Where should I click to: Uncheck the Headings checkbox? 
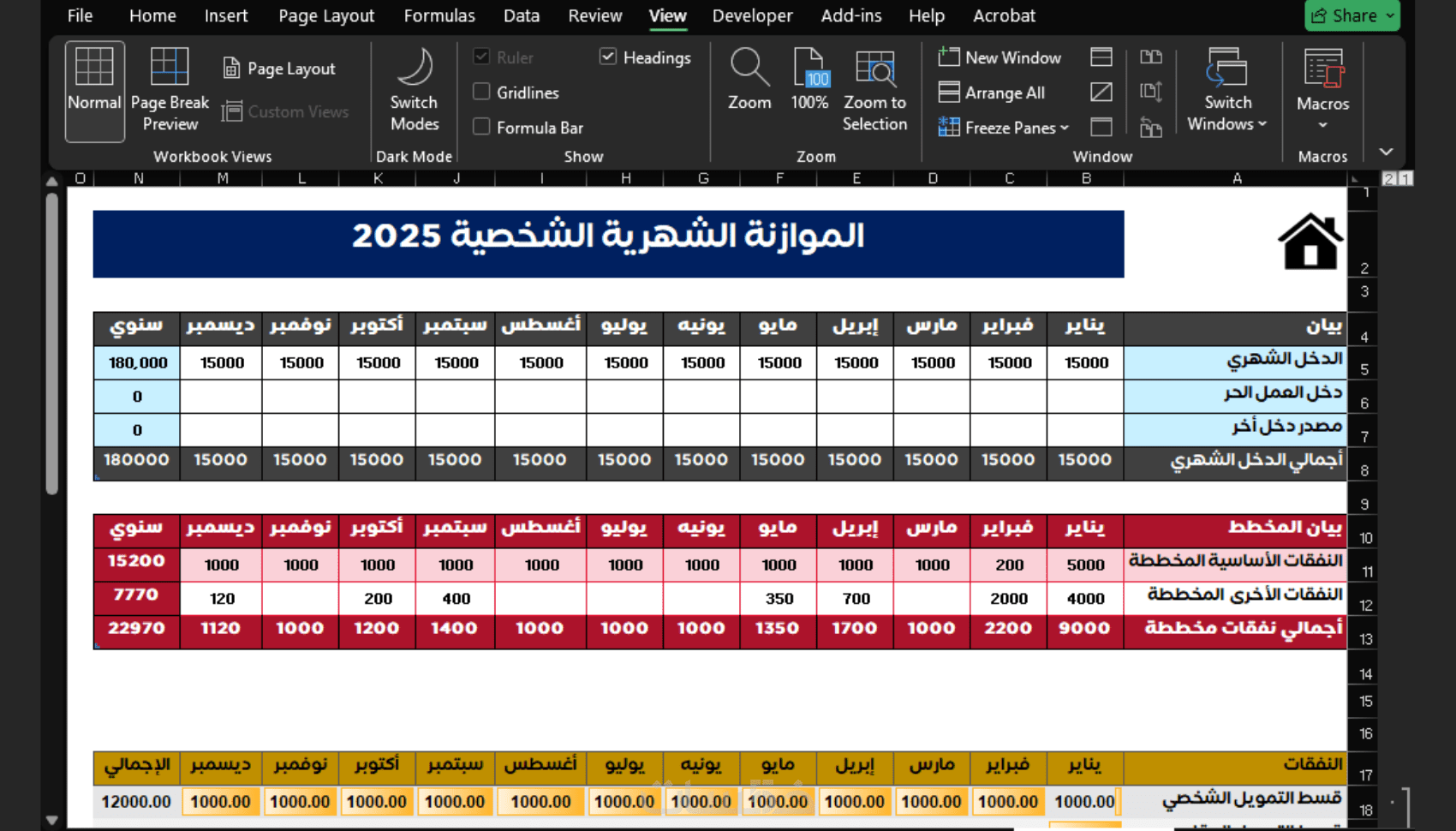(x=608, y=57)
